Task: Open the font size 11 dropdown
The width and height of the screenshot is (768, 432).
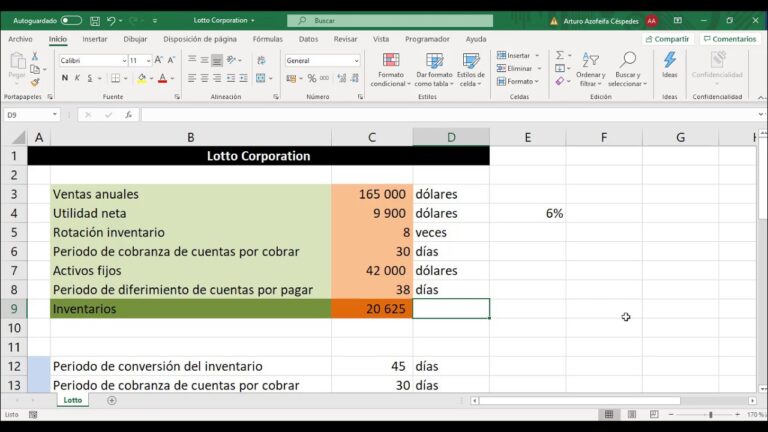Action: pos(148,60)
